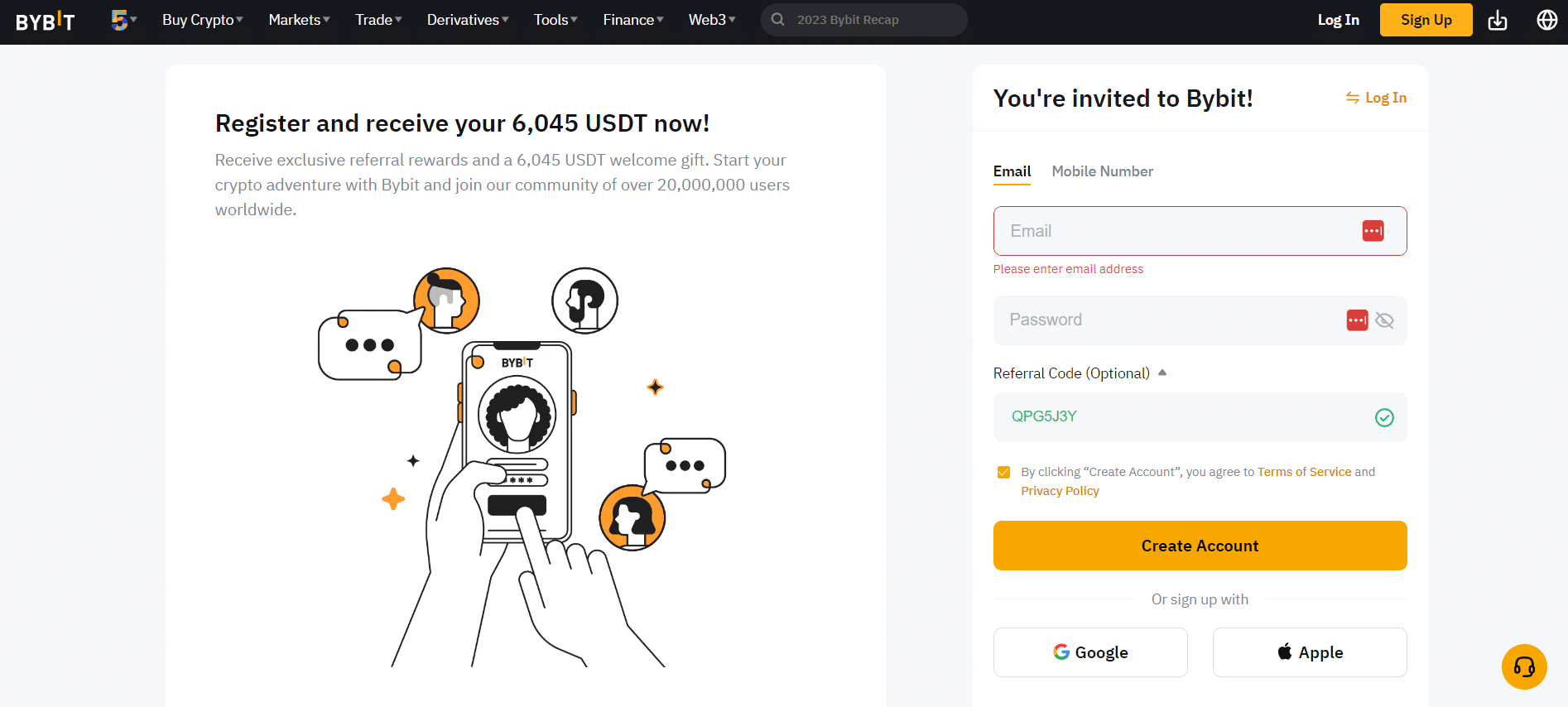
Task: Open the 5th anniversary icon menu
Action: [123, 20]
